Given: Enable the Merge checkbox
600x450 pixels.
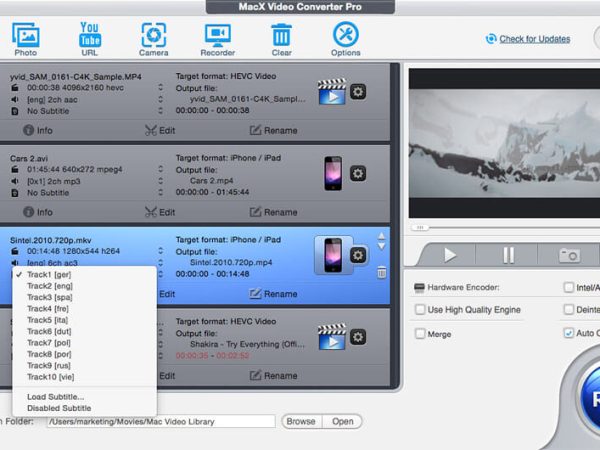Looking at the screenshot, I should pos(420,334).
